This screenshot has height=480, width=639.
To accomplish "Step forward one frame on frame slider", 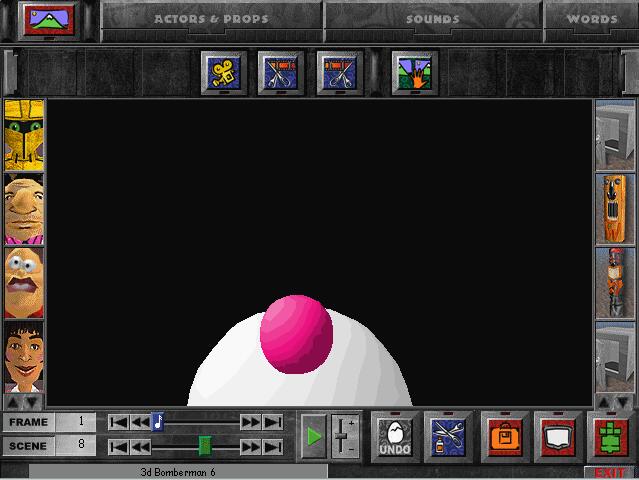I will [250, 423].
